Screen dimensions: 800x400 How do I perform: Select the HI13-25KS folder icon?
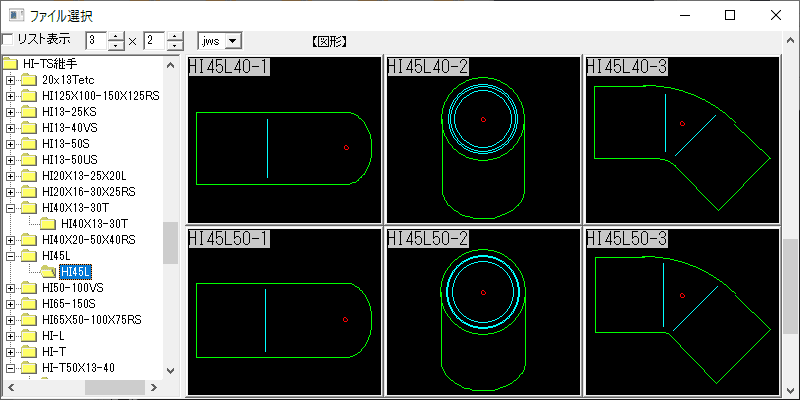point(29,112)
